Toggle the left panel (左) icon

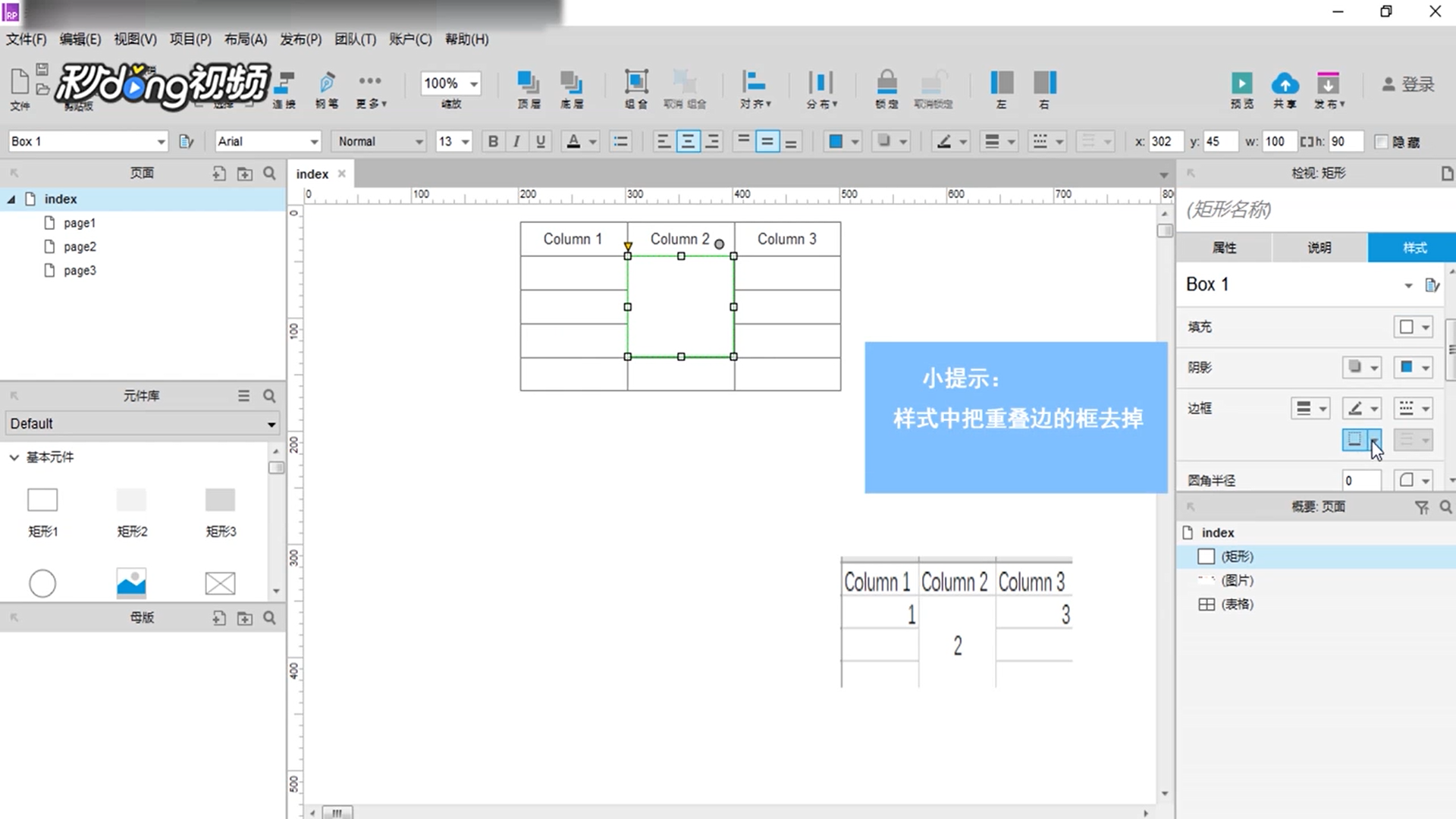point(1001,82)
